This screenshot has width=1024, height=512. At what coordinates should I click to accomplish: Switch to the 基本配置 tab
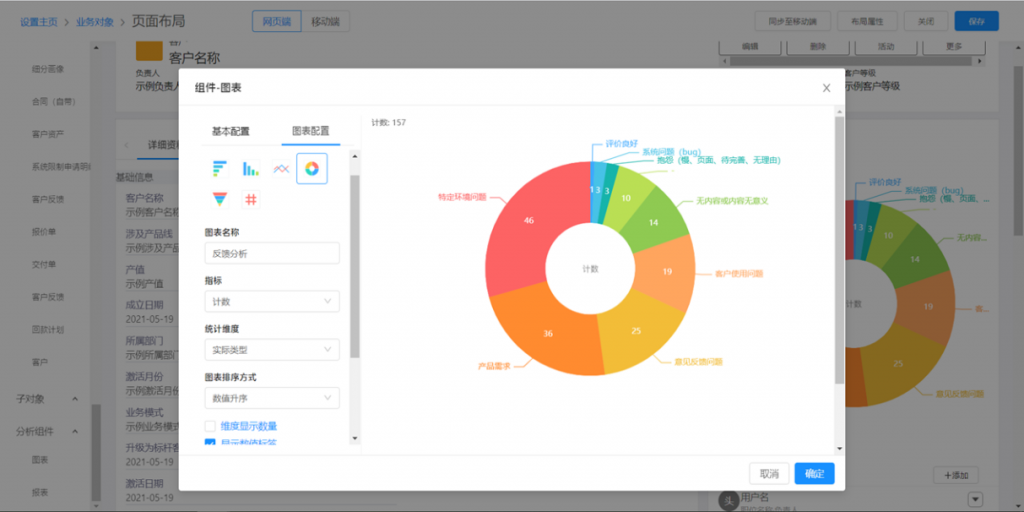[230, 131]
